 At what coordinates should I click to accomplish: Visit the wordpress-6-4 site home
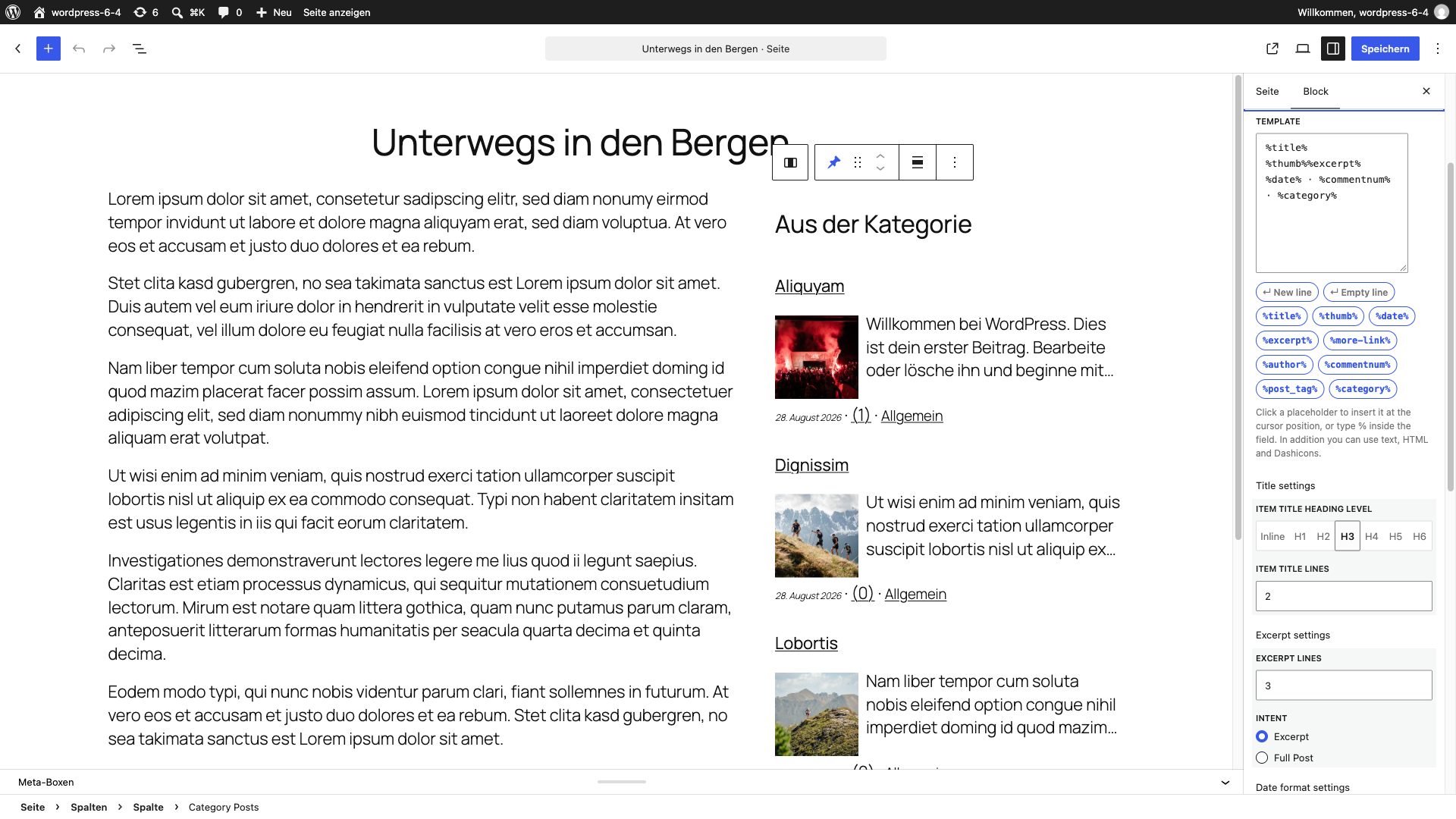pyautogui.click(x=77, y=12)
